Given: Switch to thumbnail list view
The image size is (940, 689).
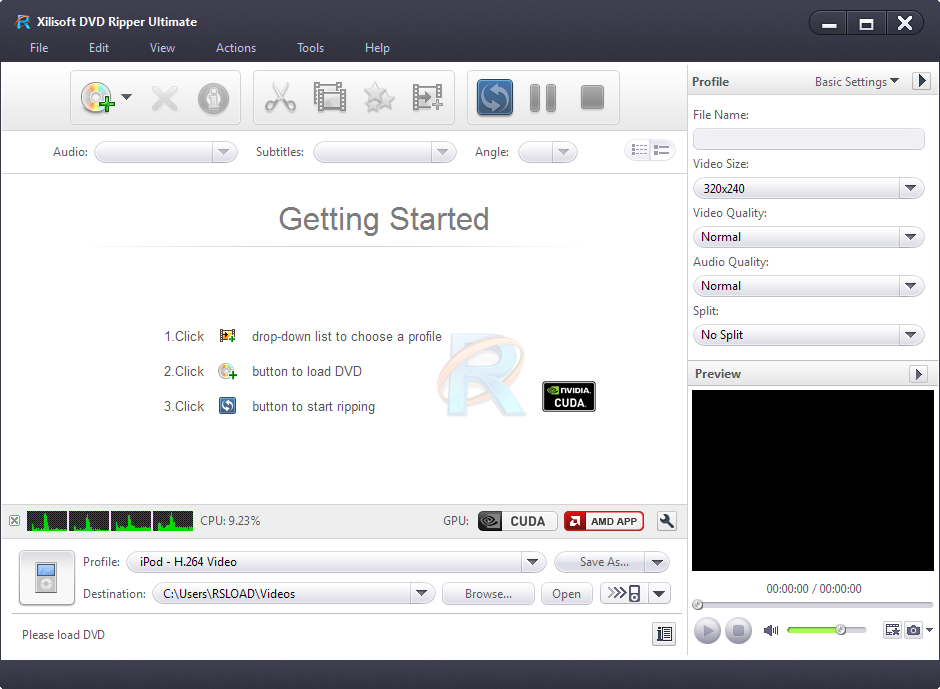Looking at the screenshot, I should pos(639,150).
